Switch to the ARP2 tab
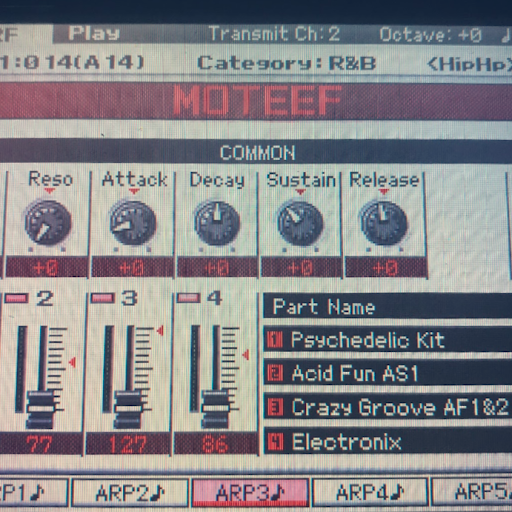Image resolution: width=512 pixels, height=512 pixels. point(130,493)
